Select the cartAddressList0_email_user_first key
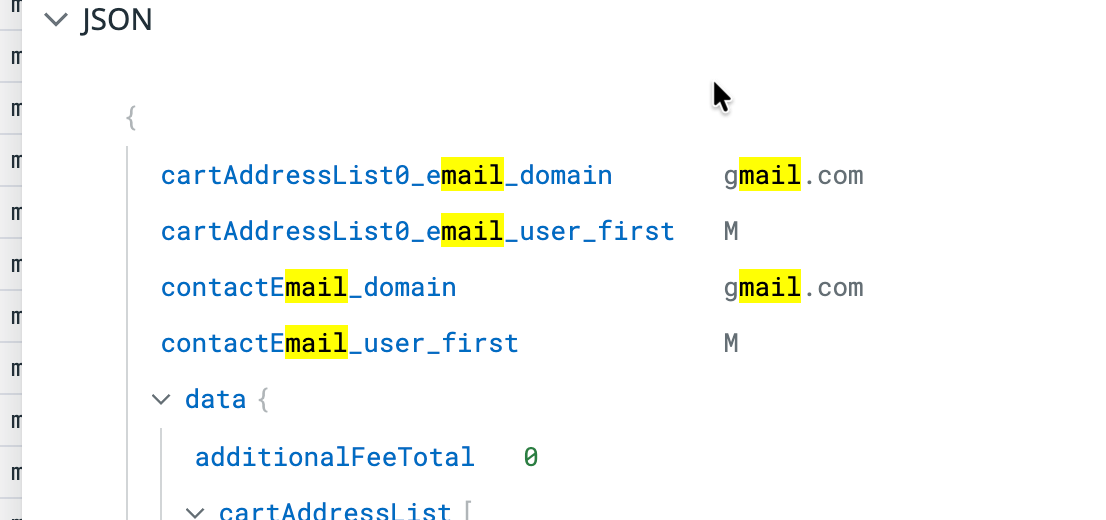The height and width of the screenshot is (520, 1106). tap(417, 232)
